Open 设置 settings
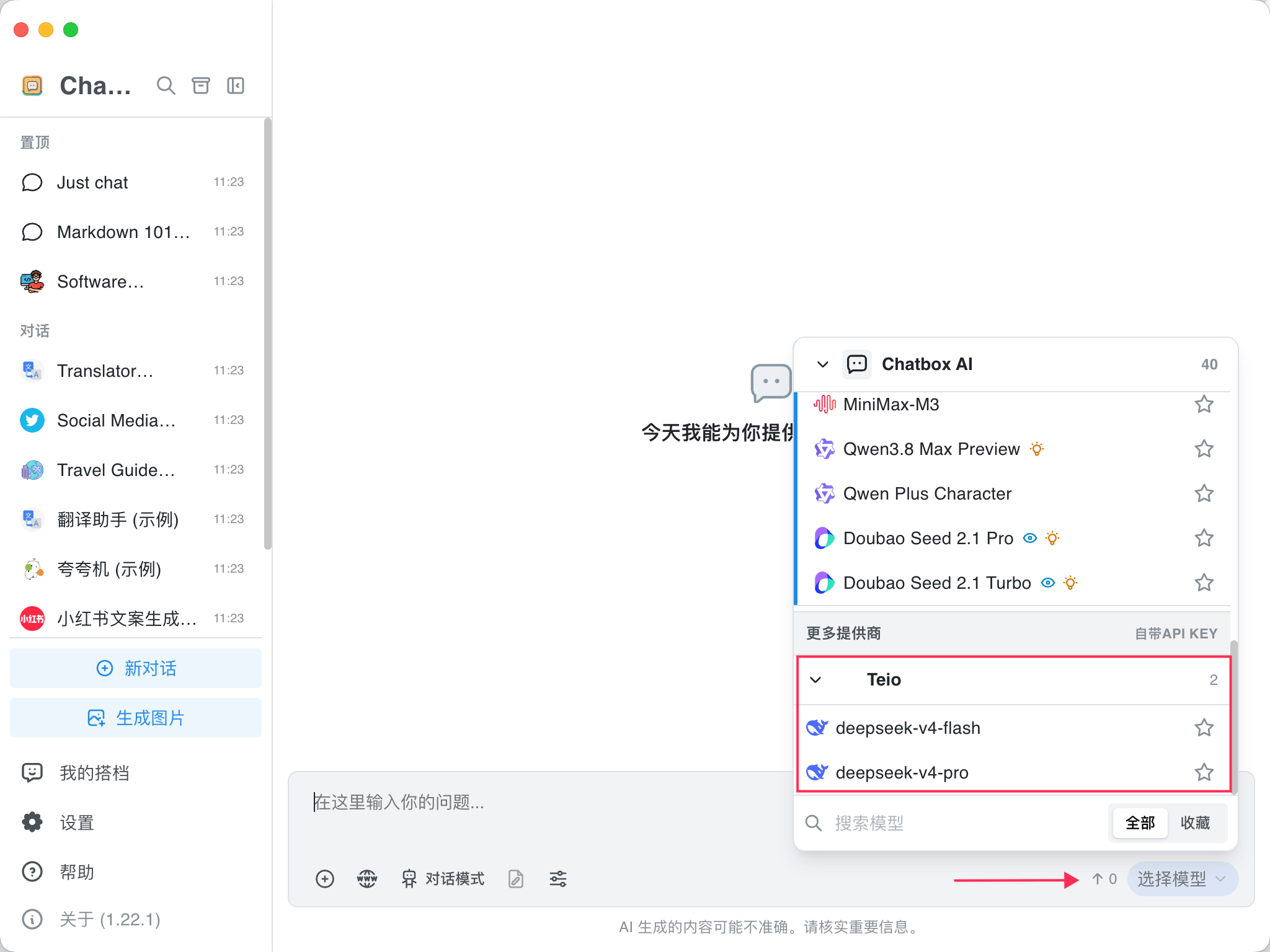The width and height of the screenshot is (1270, 952). [136, 822]
